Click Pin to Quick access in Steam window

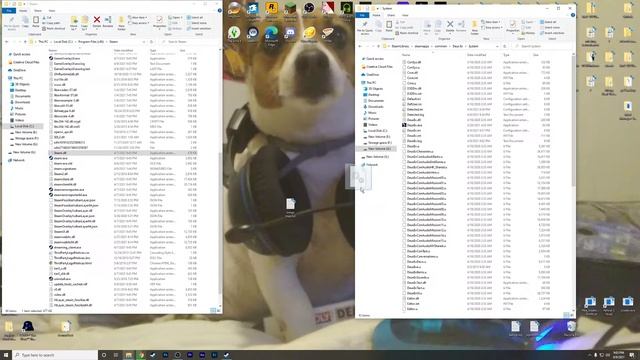click(x=11, y=22)
